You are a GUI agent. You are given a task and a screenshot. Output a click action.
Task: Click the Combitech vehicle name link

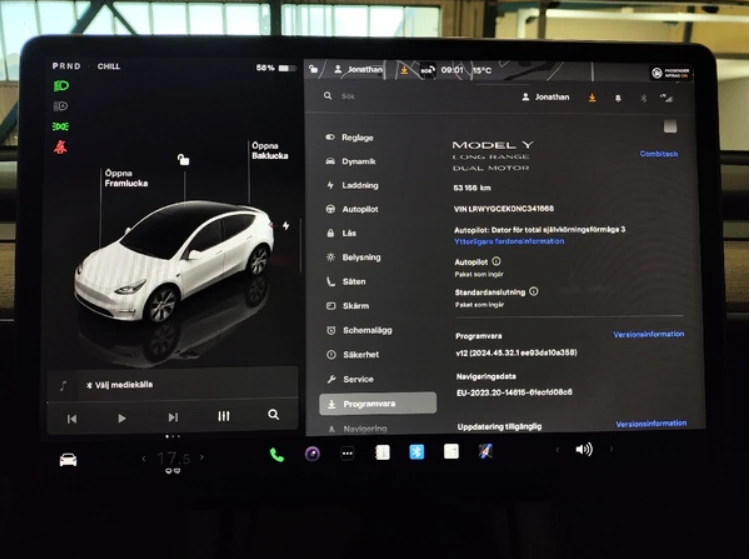659,154
